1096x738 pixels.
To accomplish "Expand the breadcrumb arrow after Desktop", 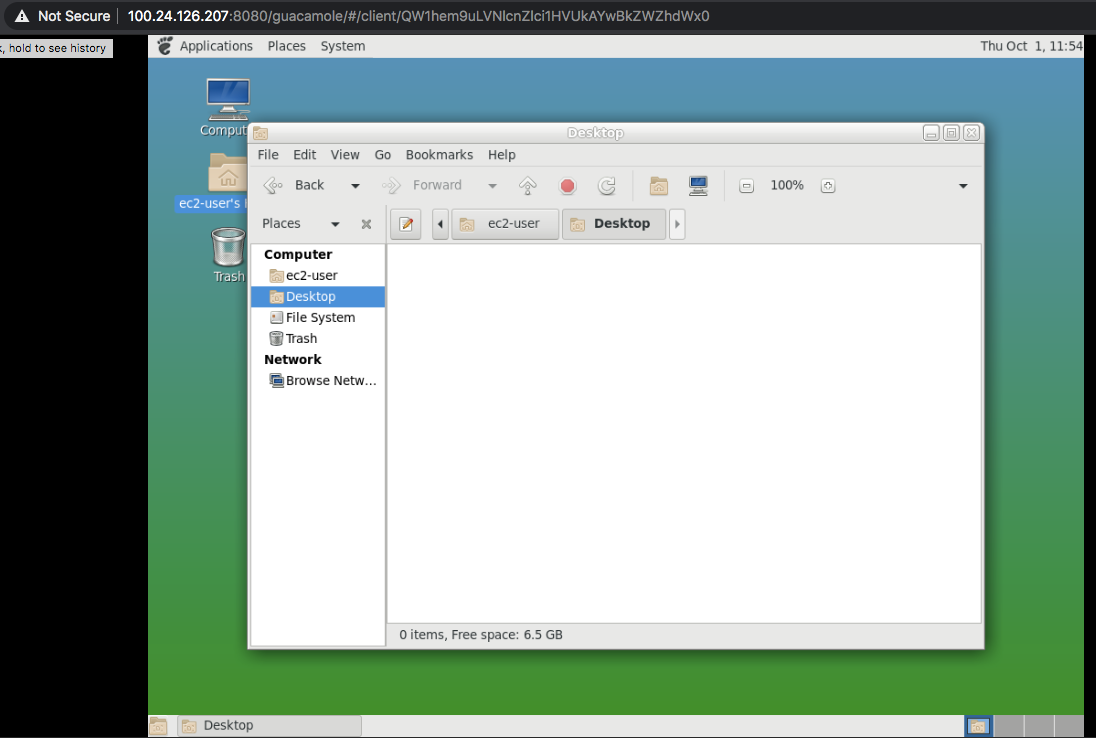I will tap(677, 224).
